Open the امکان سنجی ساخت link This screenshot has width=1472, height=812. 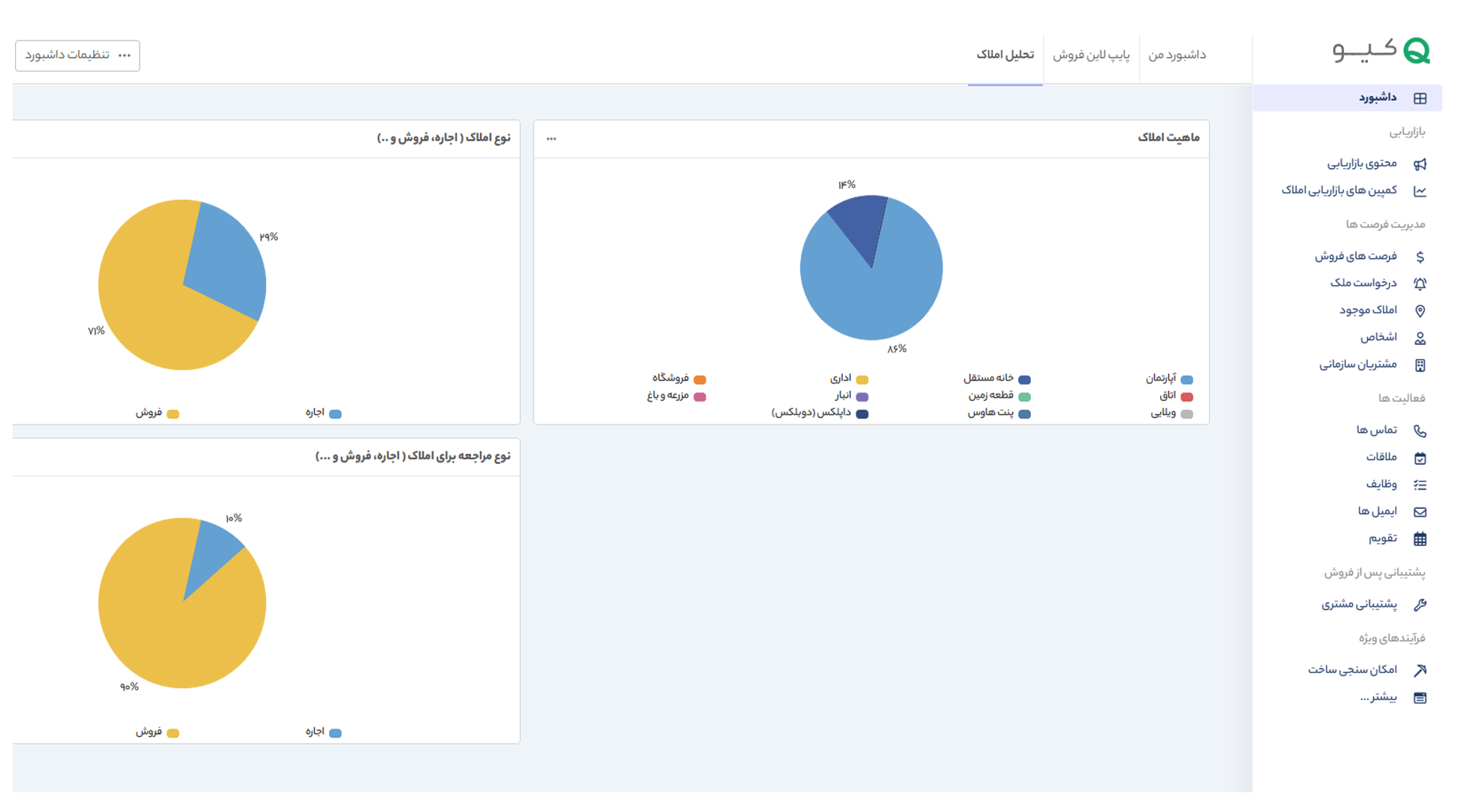(x=1352, y=670)
